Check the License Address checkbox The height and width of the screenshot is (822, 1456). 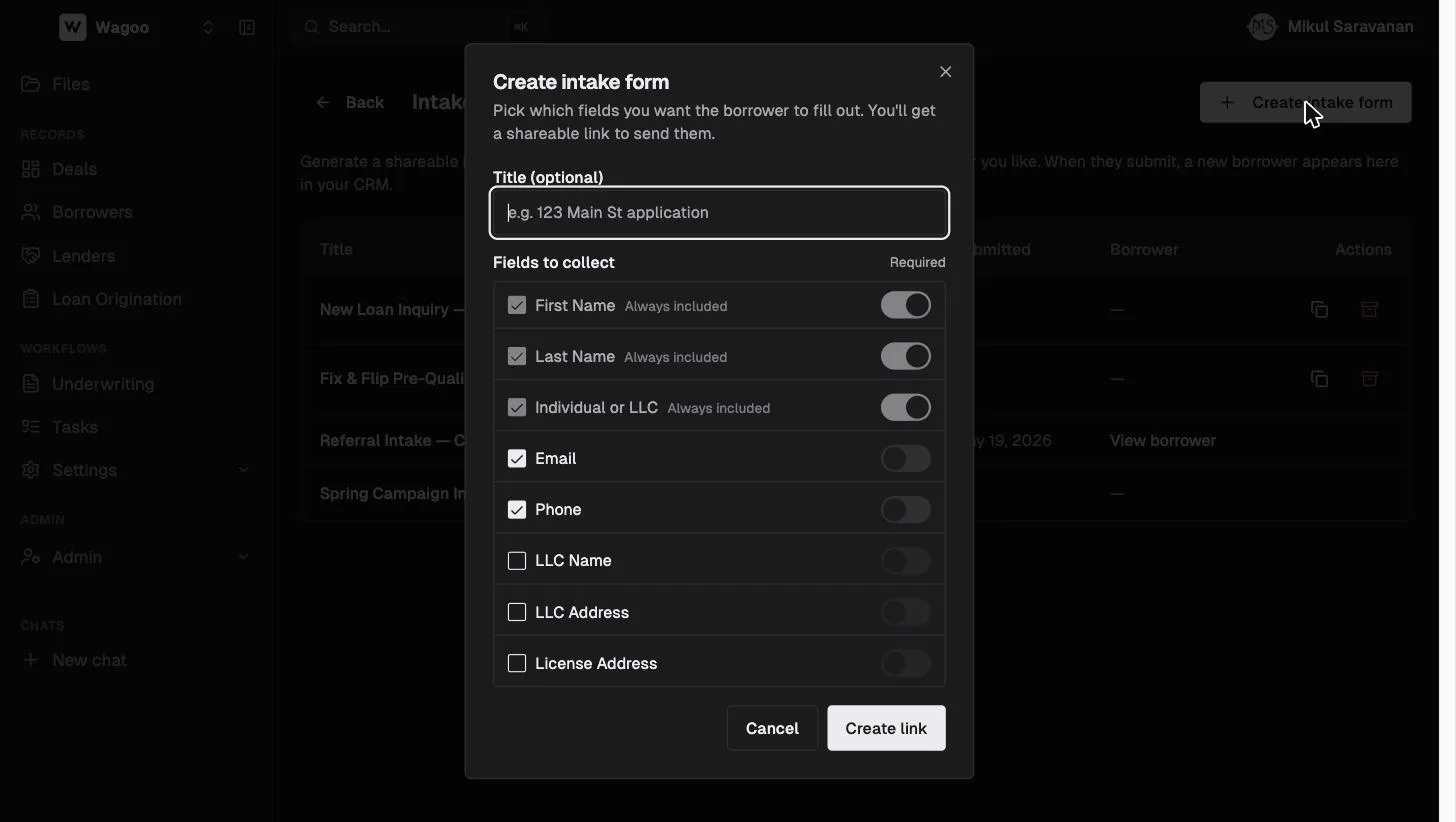click(516, 663)
